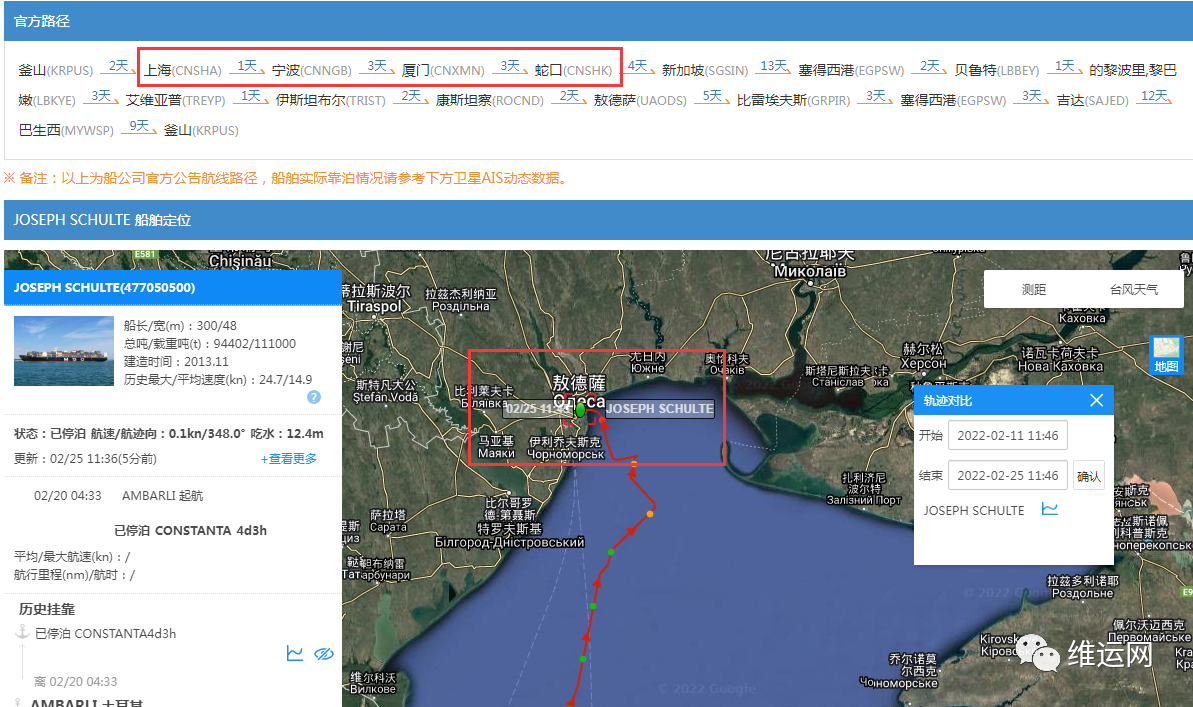The image size is (1193, 707).
Task: Select port 比雷埃夫斯(GRPIR) in the route
Action: pyautogui.click(x=793, y=100)
